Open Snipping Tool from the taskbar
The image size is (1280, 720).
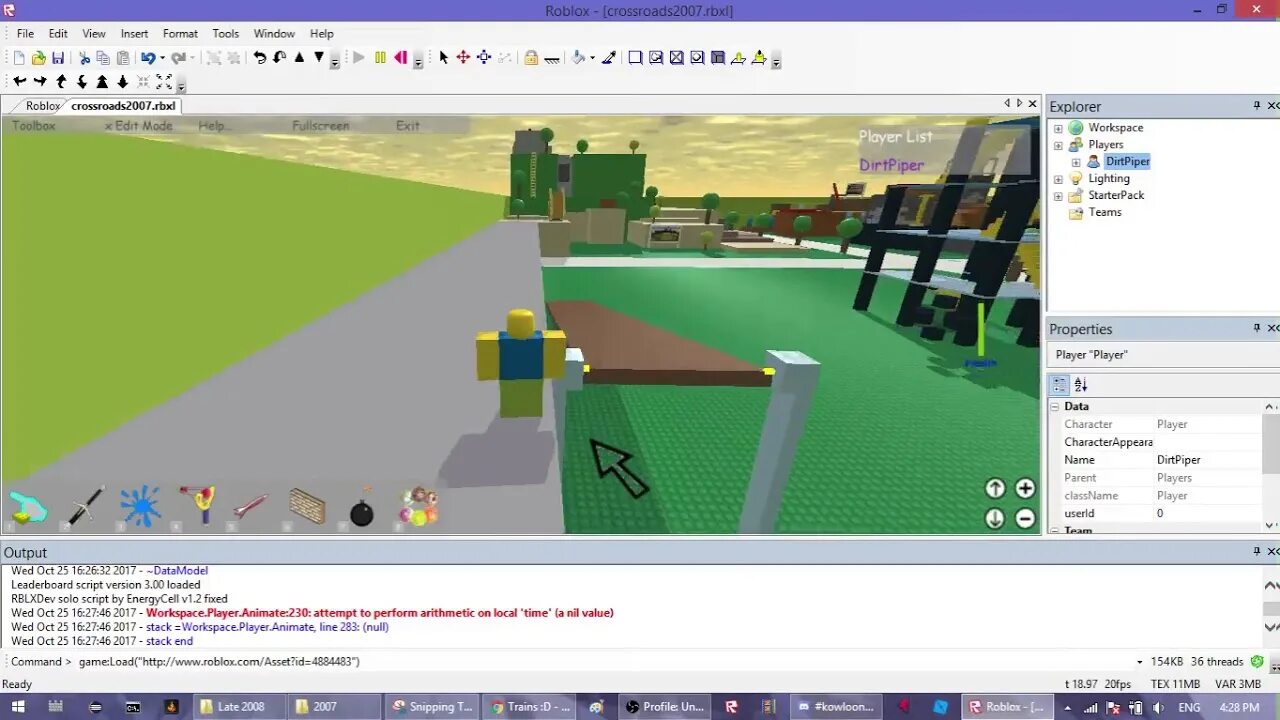(433, 706)
